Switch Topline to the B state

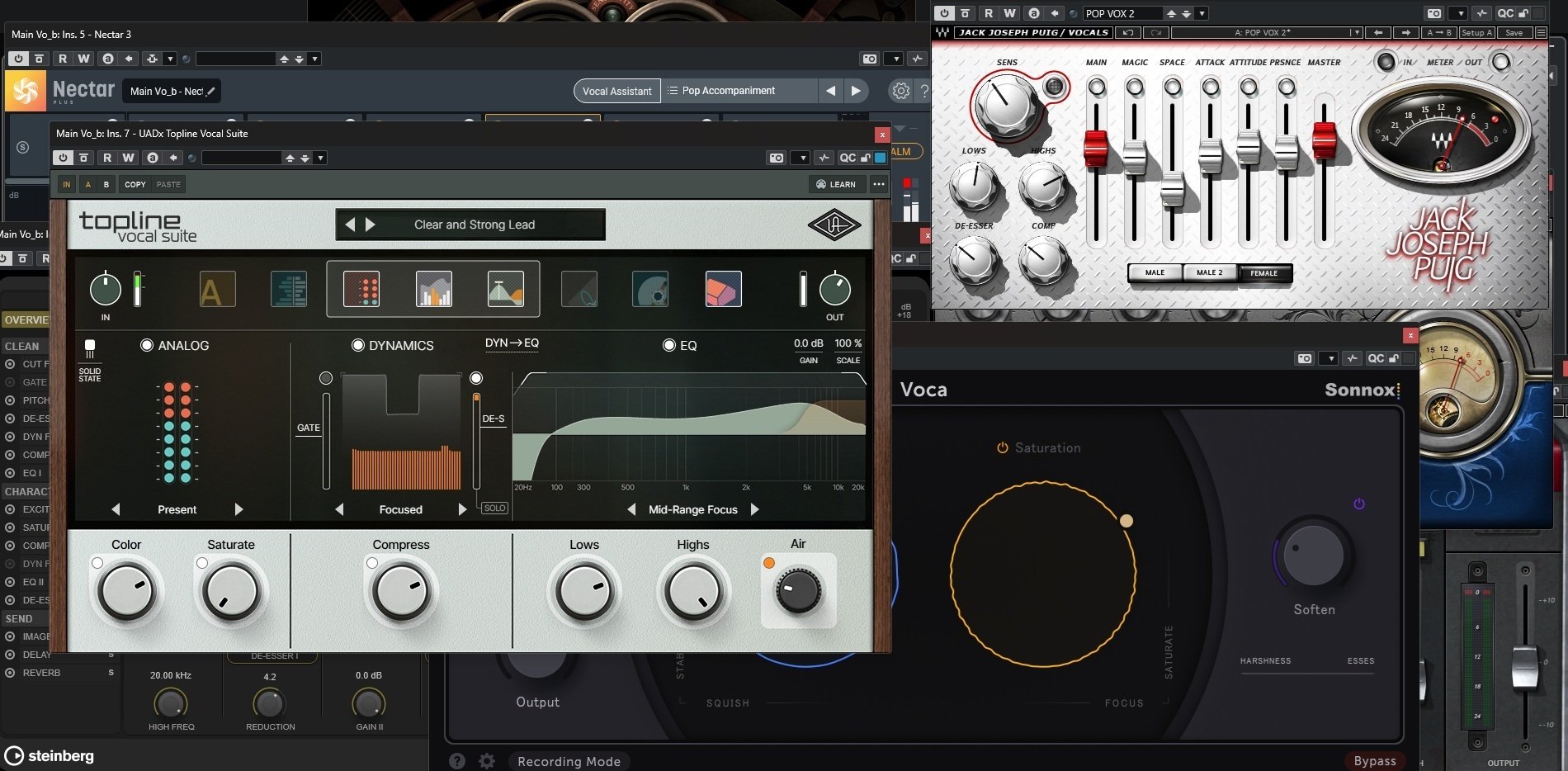(106, 184)
